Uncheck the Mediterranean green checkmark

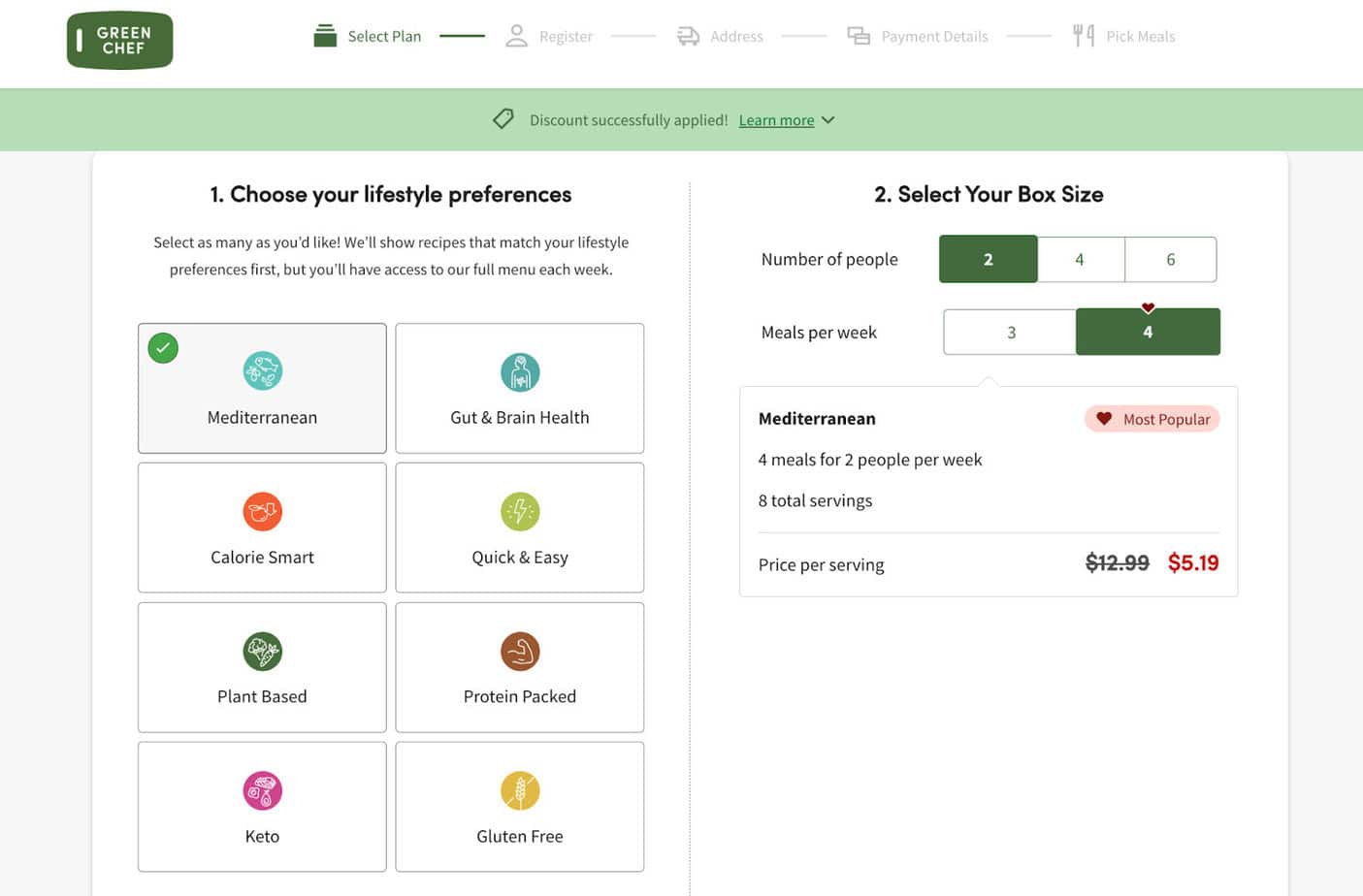tap(163, 347)
